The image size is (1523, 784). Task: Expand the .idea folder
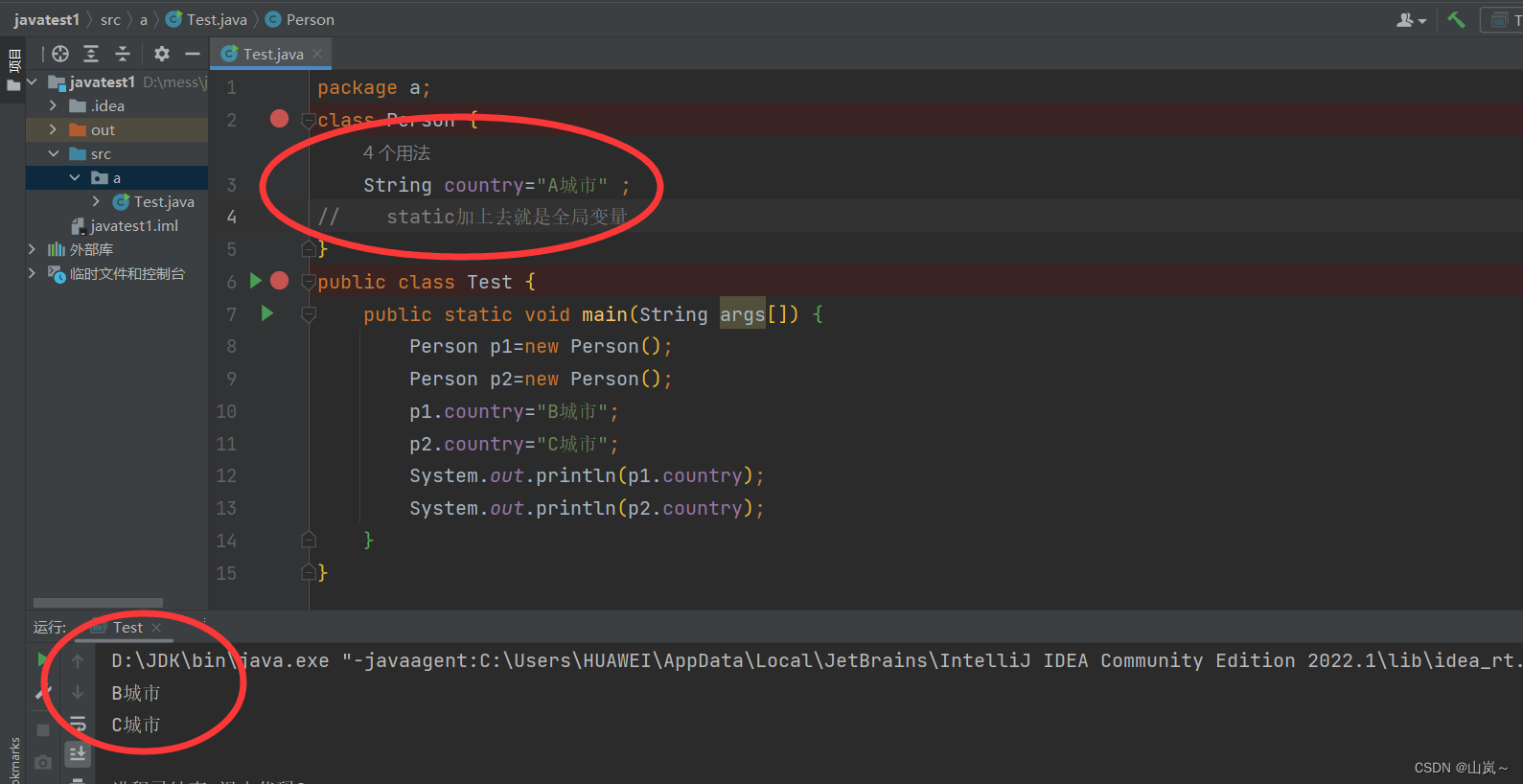pyautogui.click(x=53, y=105)
